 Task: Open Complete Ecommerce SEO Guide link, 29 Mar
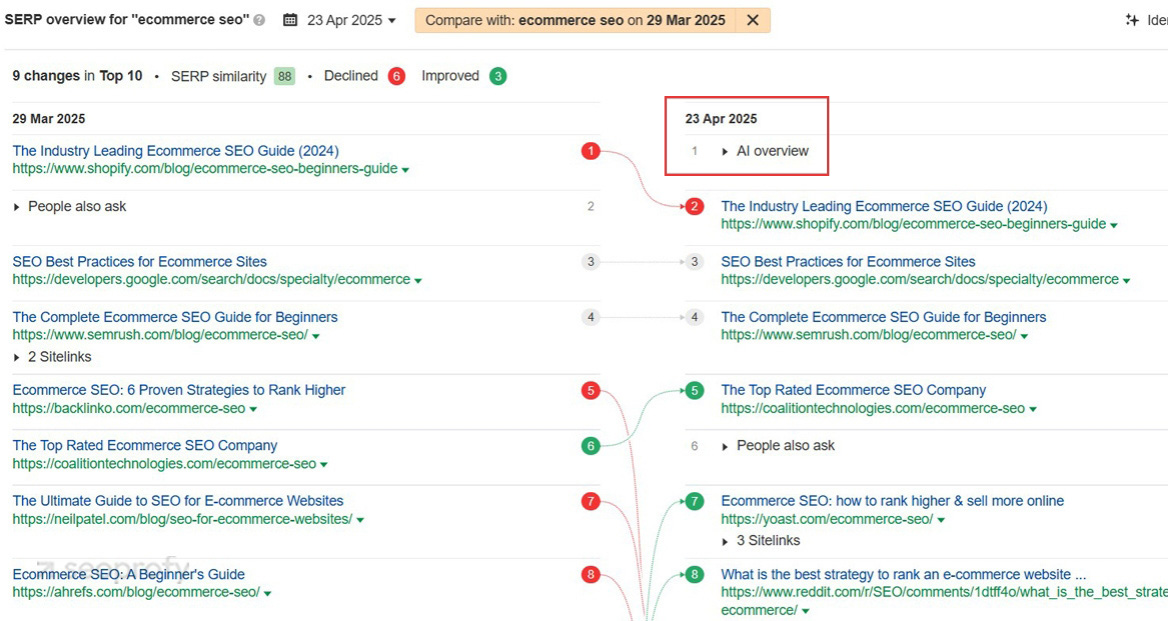pyautogui.click(x=175, y=317)
